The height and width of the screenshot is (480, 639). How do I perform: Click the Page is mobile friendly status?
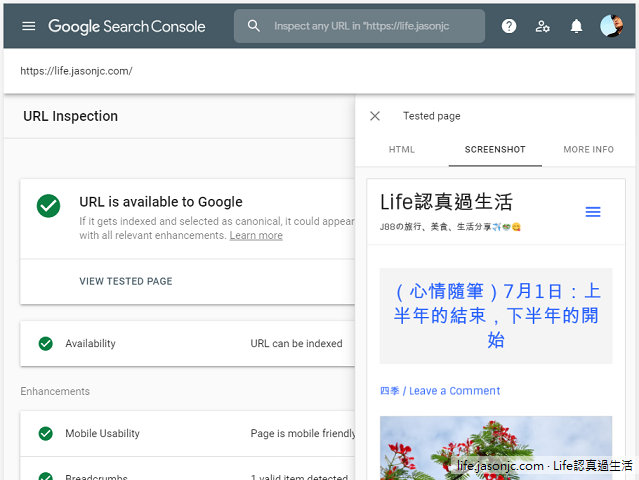tap(303, 434)
